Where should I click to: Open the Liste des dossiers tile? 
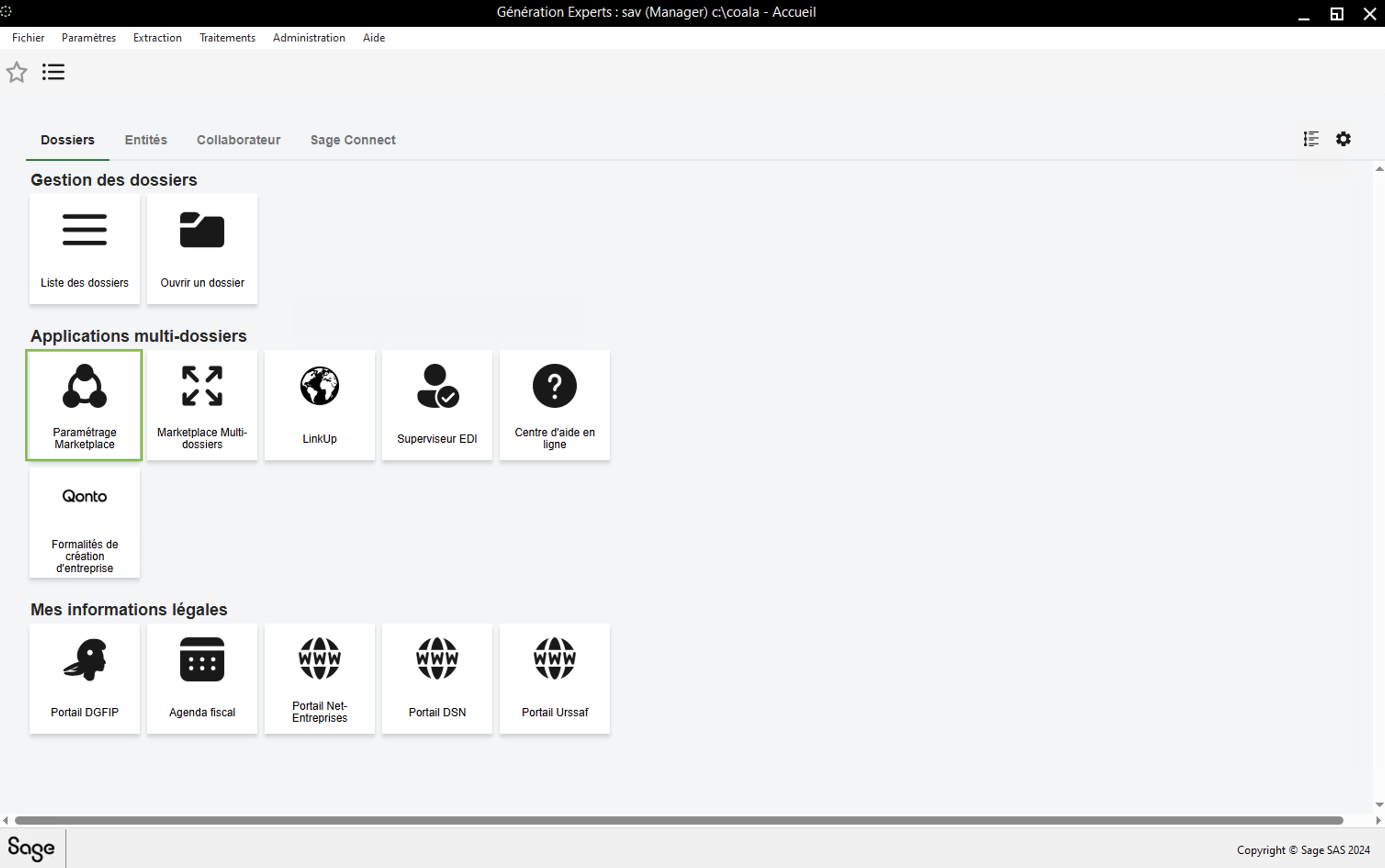click(x=84, y=249)
